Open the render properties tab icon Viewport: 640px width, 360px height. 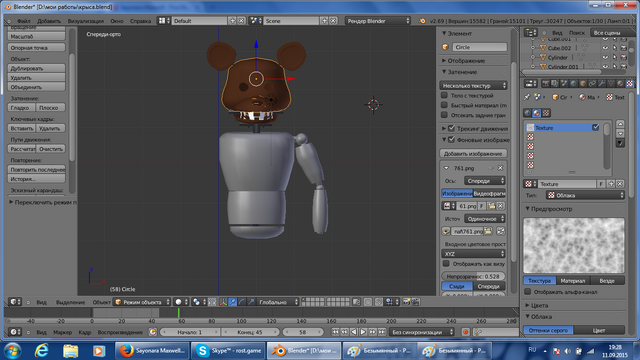click(x=546, y=84)
